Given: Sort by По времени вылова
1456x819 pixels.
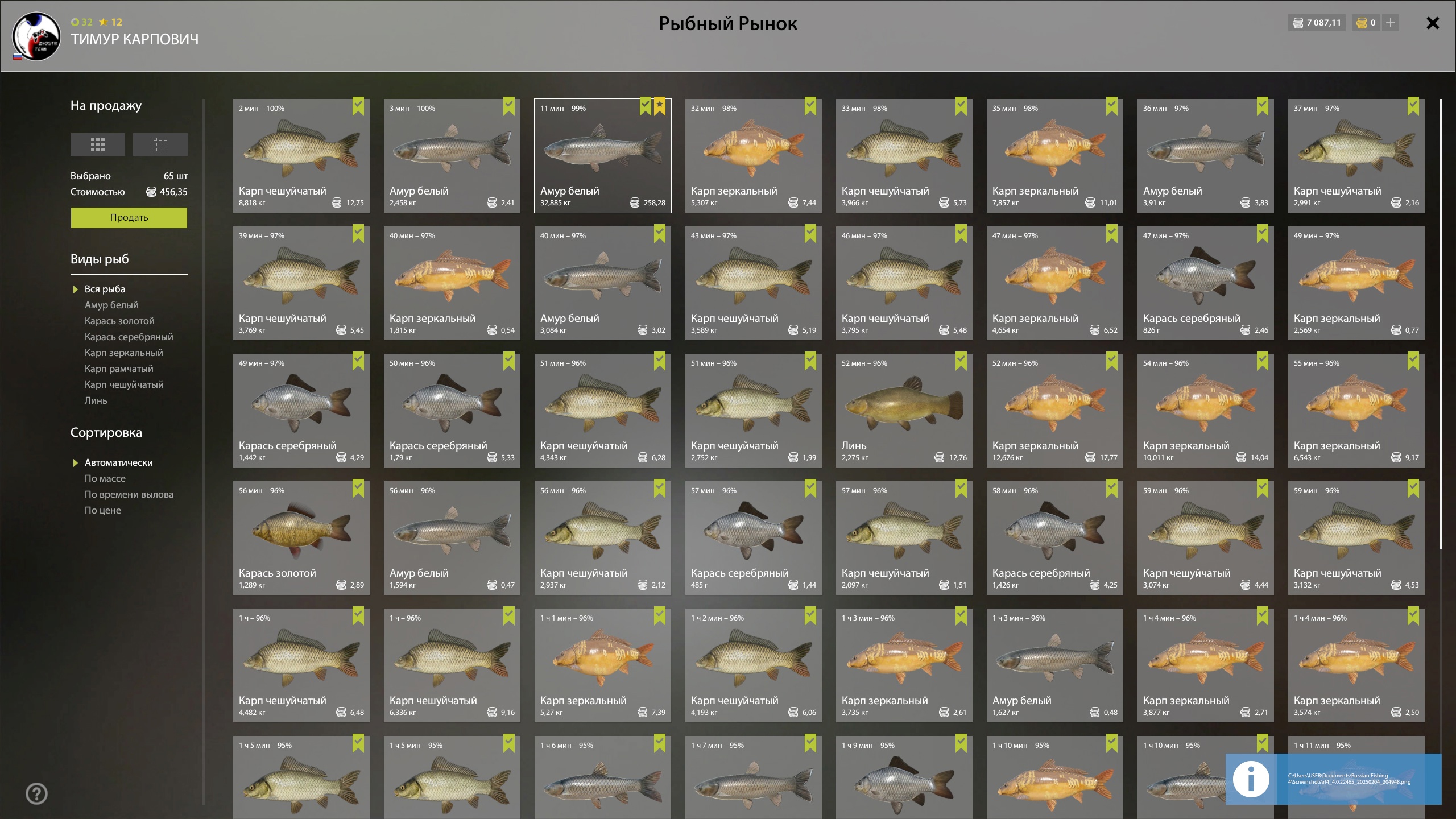Looking at the screenshot, I should 129,494.
